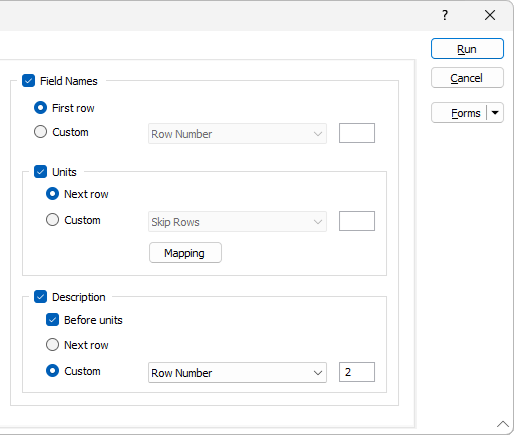
Task: Uncheck the Field Names checkbox
Action: [28, 81]
